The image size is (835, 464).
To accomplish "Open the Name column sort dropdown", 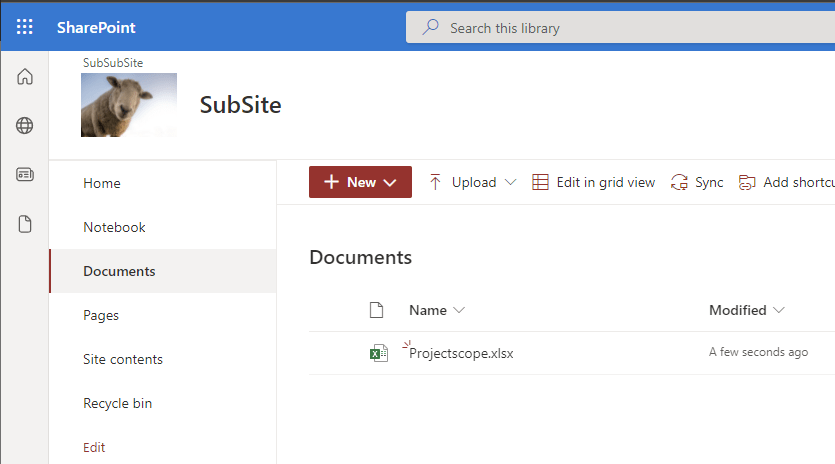I will coord(437,310).
